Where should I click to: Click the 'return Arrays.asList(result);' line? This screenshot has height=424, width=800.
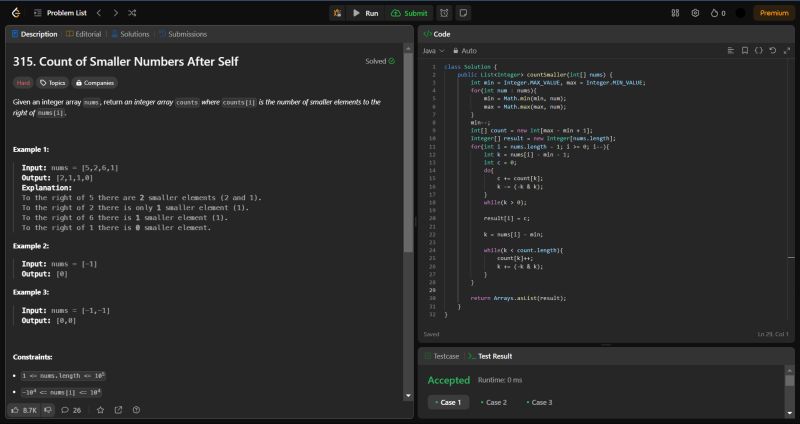pyautogui.click(x=518, y=298)
